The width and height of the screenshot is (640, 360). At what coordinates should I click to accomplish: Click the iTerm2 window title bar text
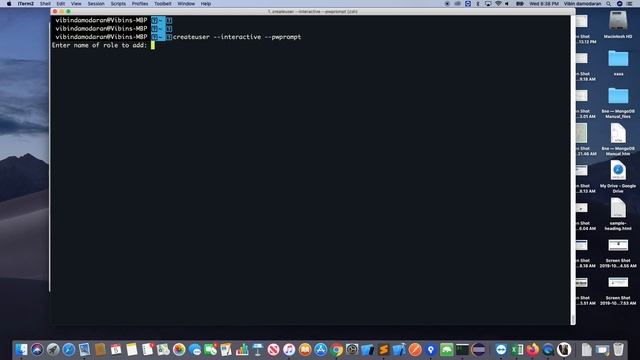(x=313, y=11)
